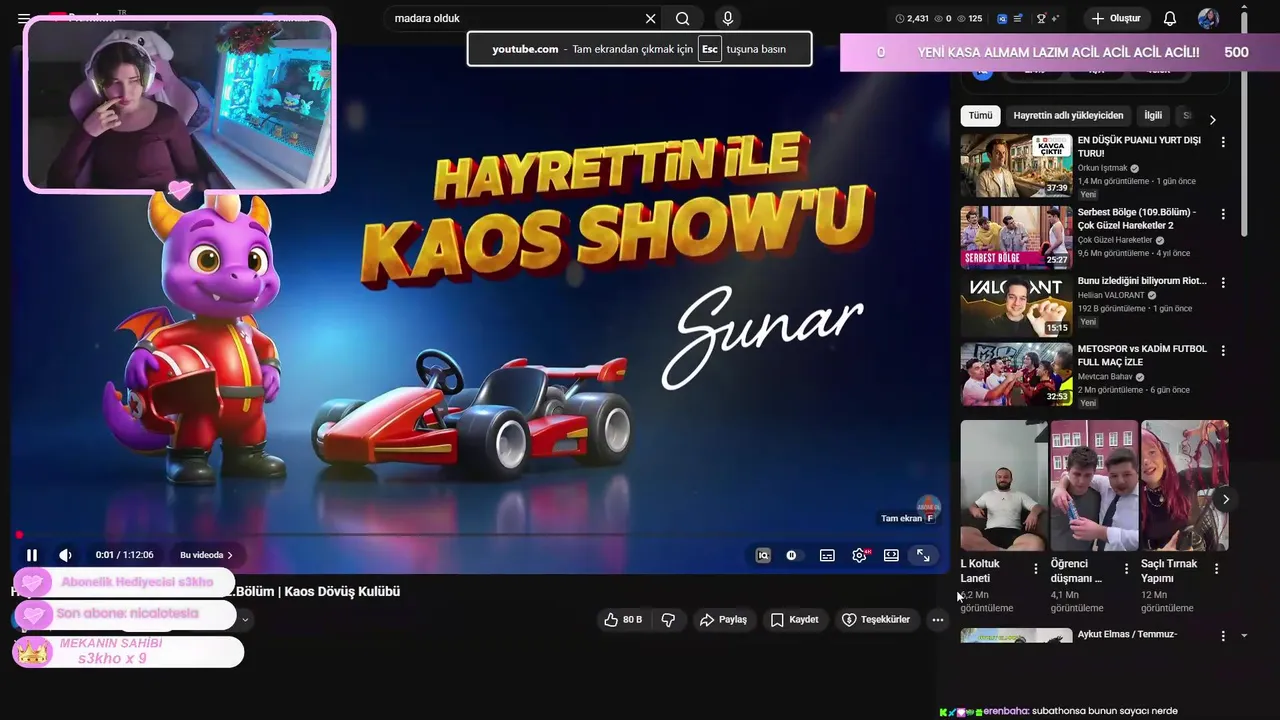The width and height of the screenshot is (1280, 720).
Task: Open the account avatar menu
Action: [x=1208, y=18]
